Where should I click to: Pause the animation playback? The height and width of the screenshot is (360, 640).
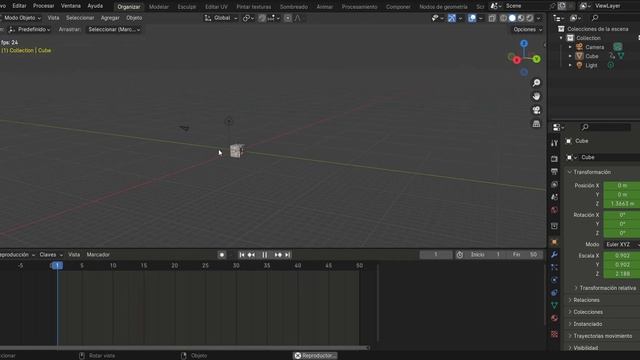[x=264, y=255]
